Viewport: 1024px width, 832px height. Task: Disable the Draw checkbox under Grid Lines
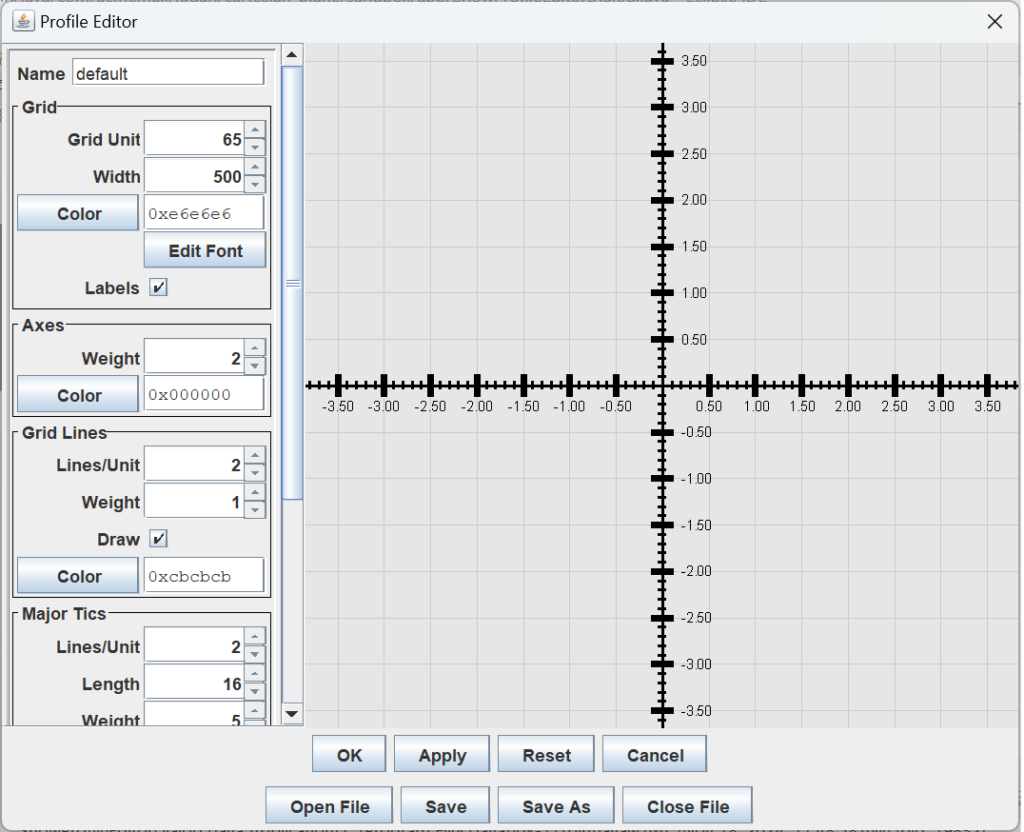[x=158, y=539]
